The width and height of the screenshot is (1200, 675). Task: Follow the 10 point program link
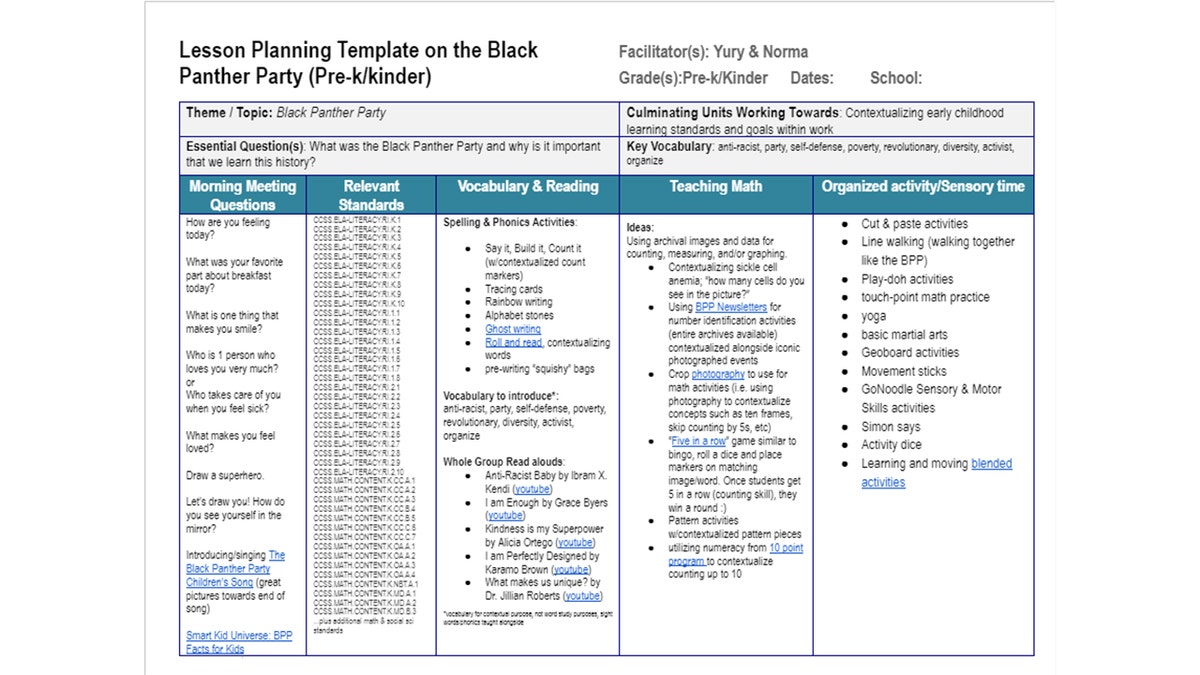coord(736,554)
